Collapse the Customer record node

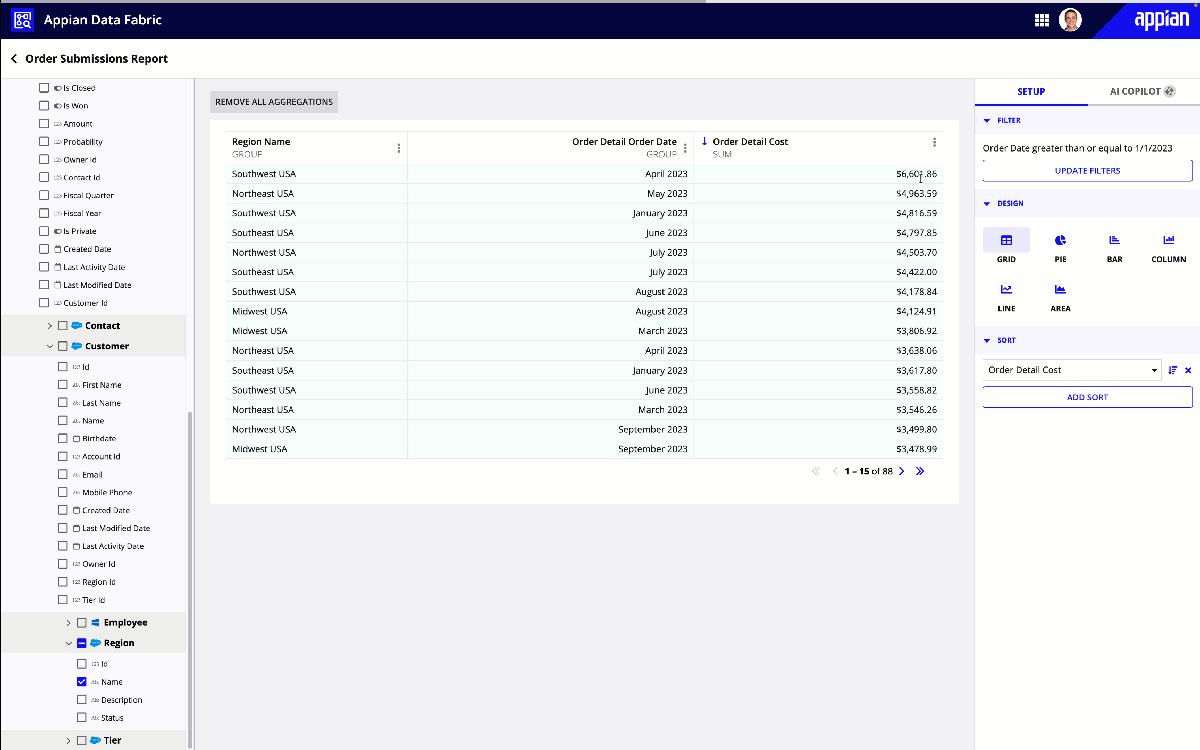click(50, 346)
